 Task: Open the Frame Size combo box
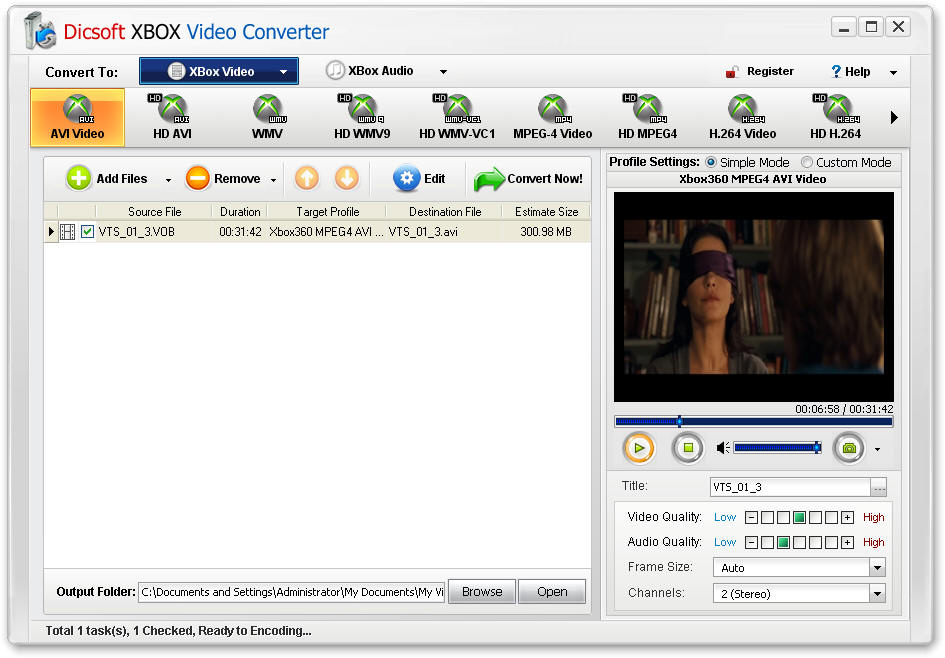799,568
